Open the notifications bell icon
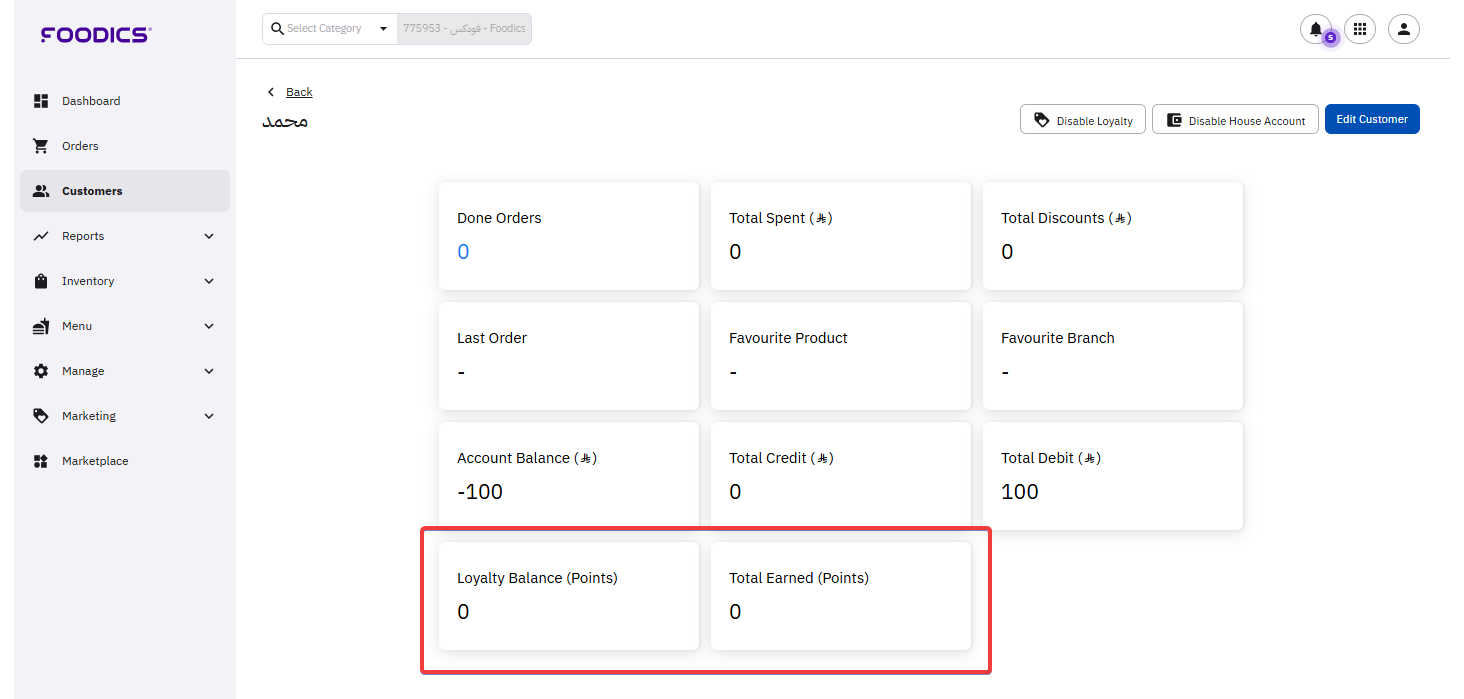1464x699 pixels. tap(1316, 29)
